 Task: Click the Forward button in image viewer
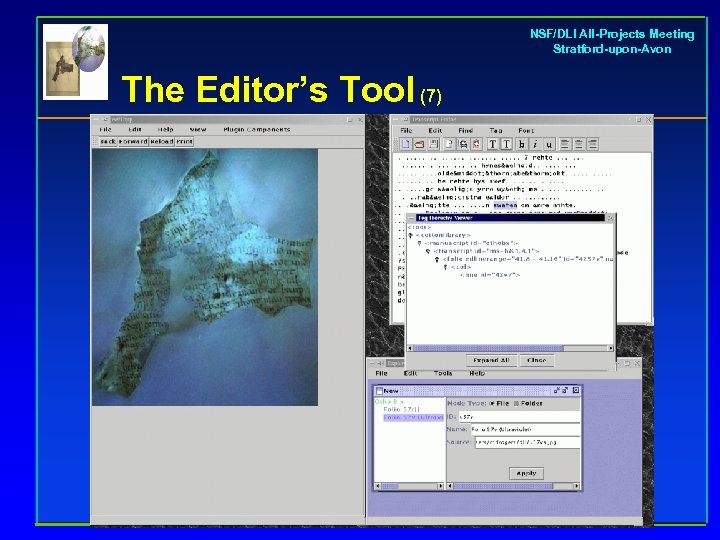point(133,141)
